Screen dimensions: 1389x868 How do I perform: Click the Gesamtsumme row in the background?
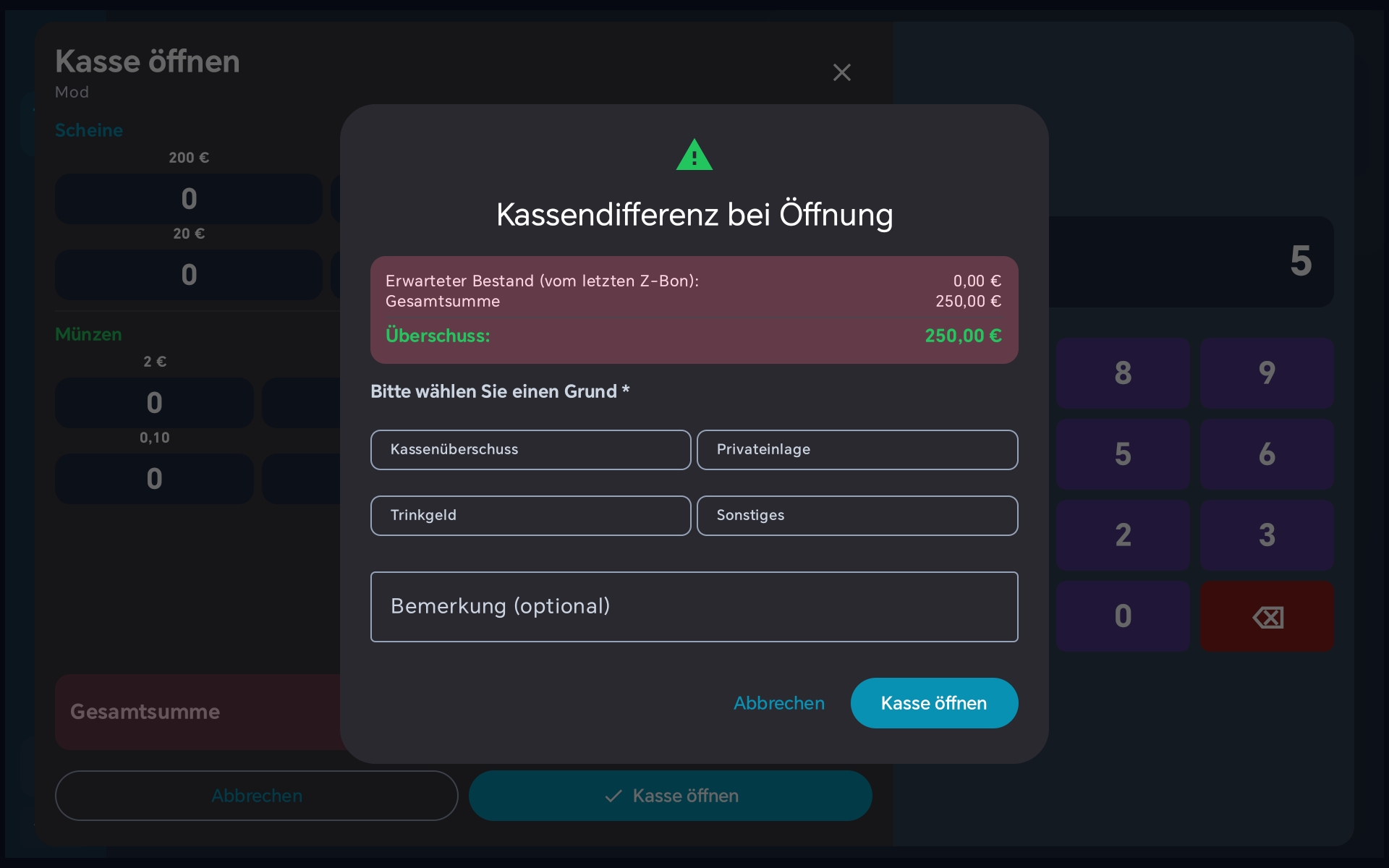click(x=145, y=712)
